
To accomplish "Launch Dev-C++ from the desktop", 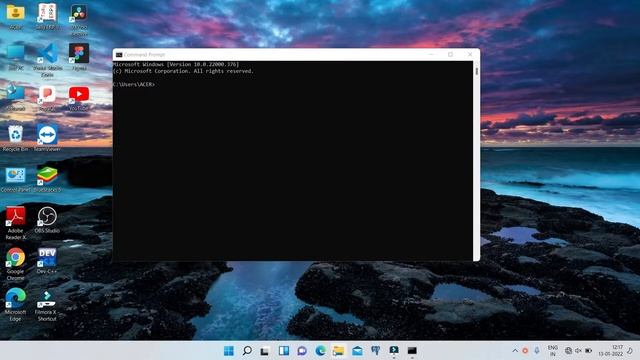I will (x=47, y=261).
